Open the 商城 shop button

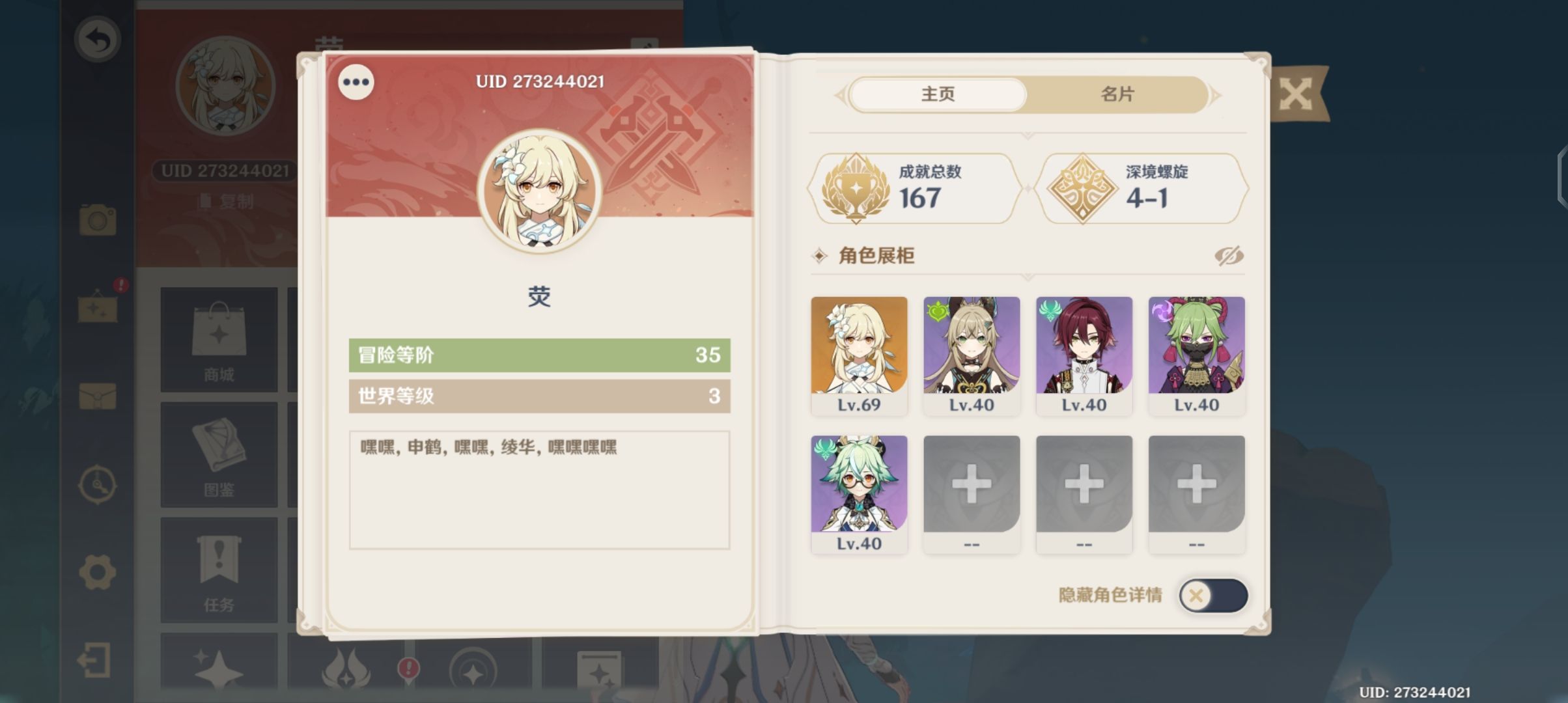(219, 340)
